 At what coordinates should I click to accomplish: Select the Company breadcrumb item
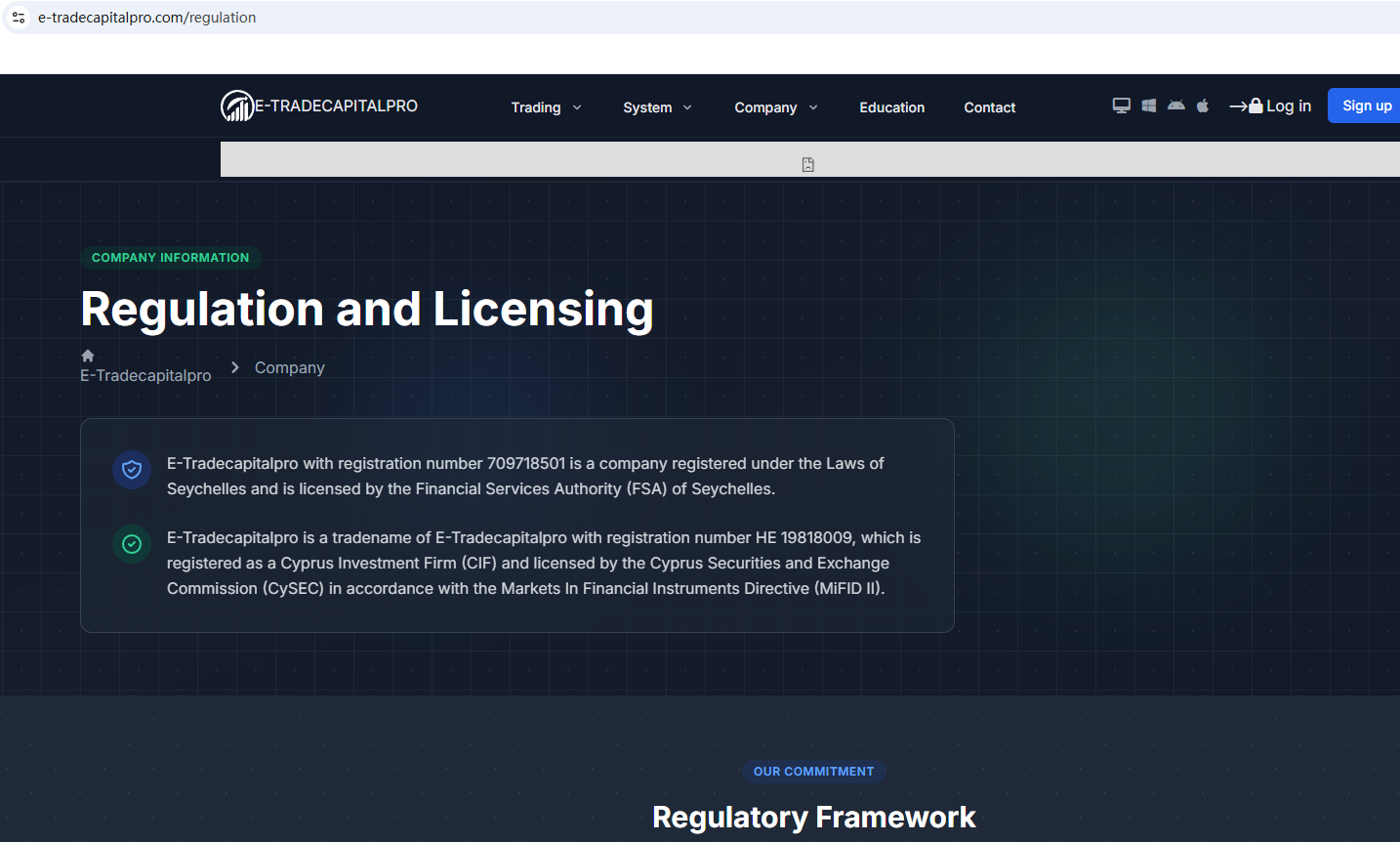289,367
